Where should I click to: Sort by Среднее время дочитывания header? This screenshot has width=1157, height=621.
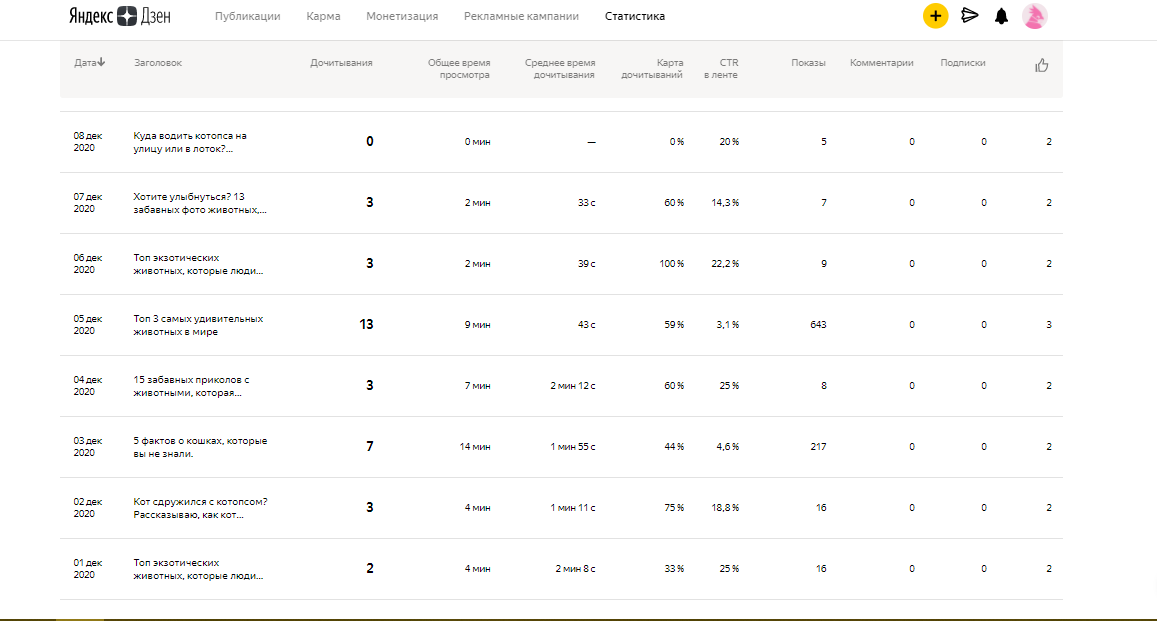[559, 69]
